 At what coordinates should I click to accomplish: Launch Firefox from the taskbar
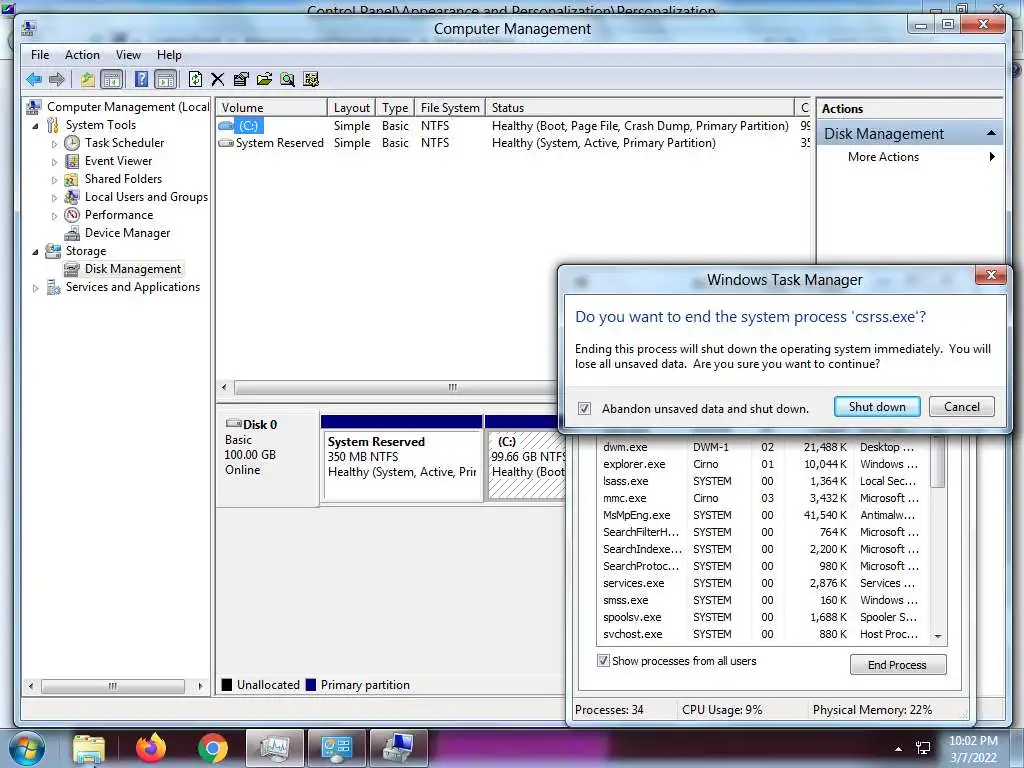tap(151, 748)
